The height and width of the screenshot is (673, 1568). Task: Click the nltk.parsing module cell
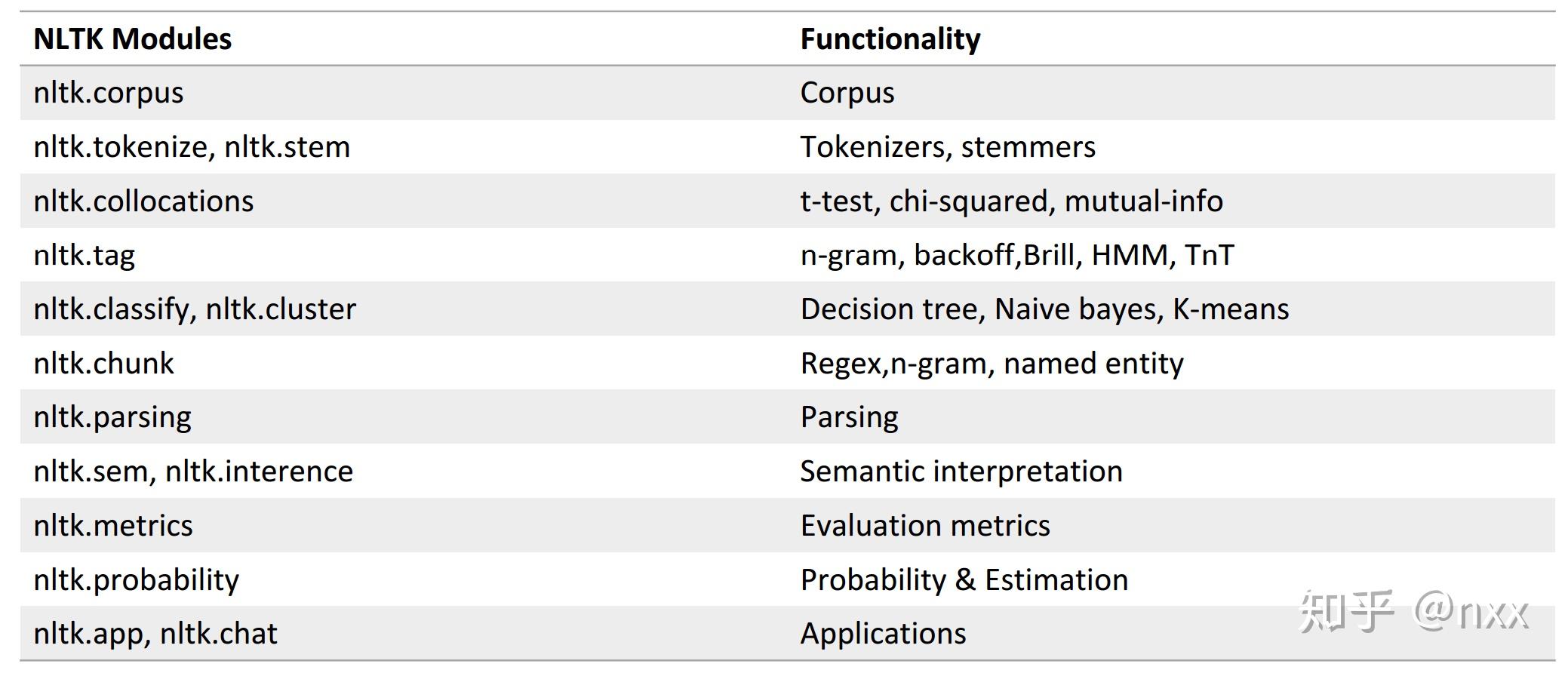pos(112,417)
